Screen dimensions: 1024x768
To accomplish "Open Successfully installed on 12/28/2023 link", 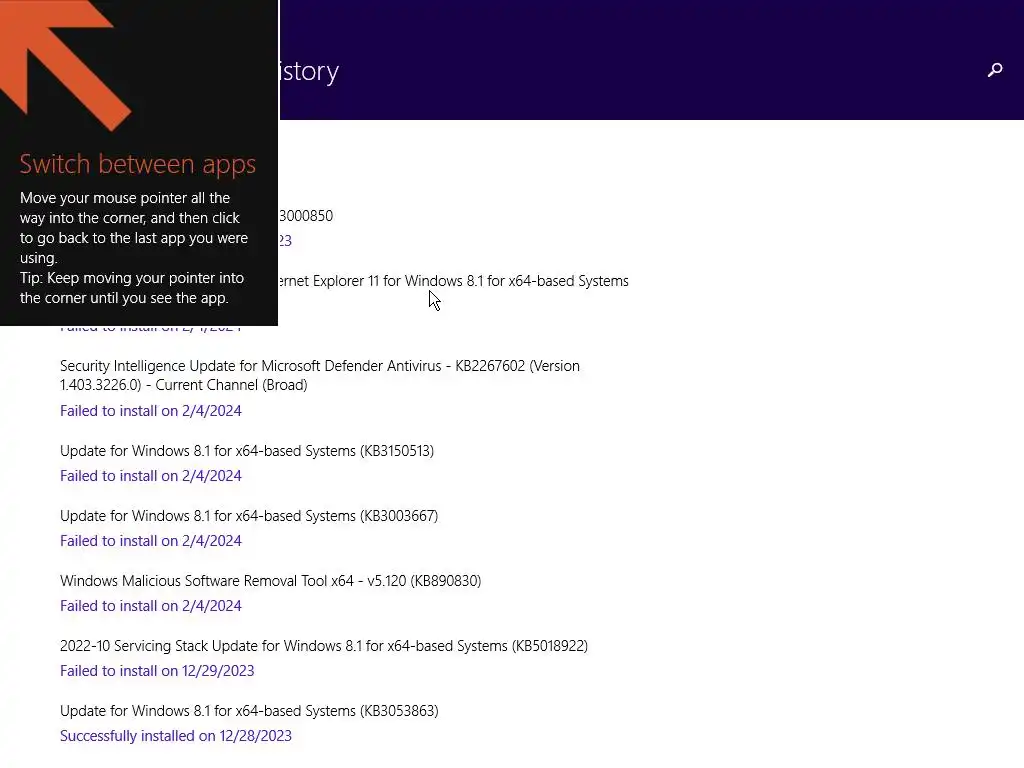I will (x=176, y=736).
